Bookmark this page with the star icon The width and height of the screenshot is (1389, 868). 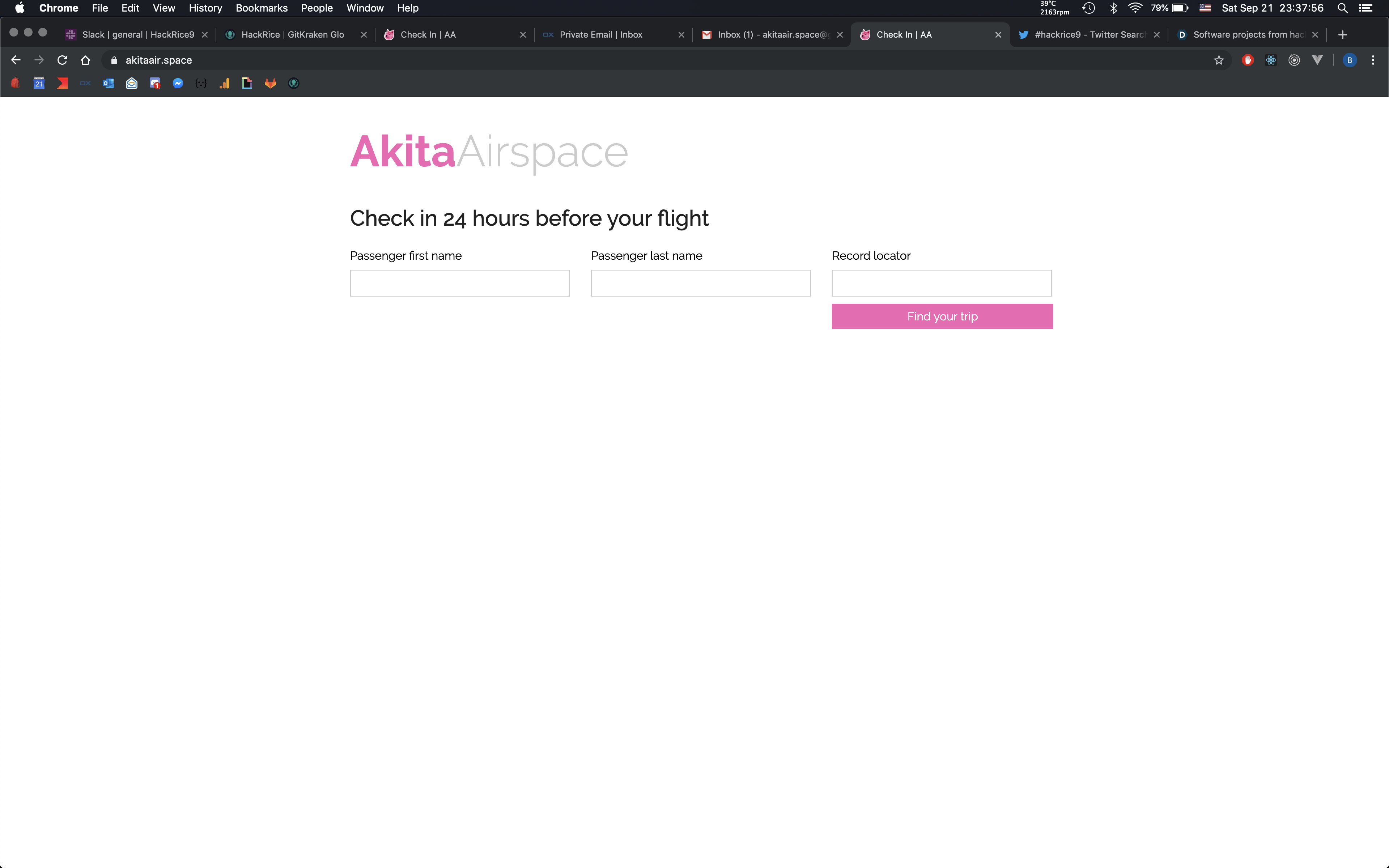point(1219,60)
